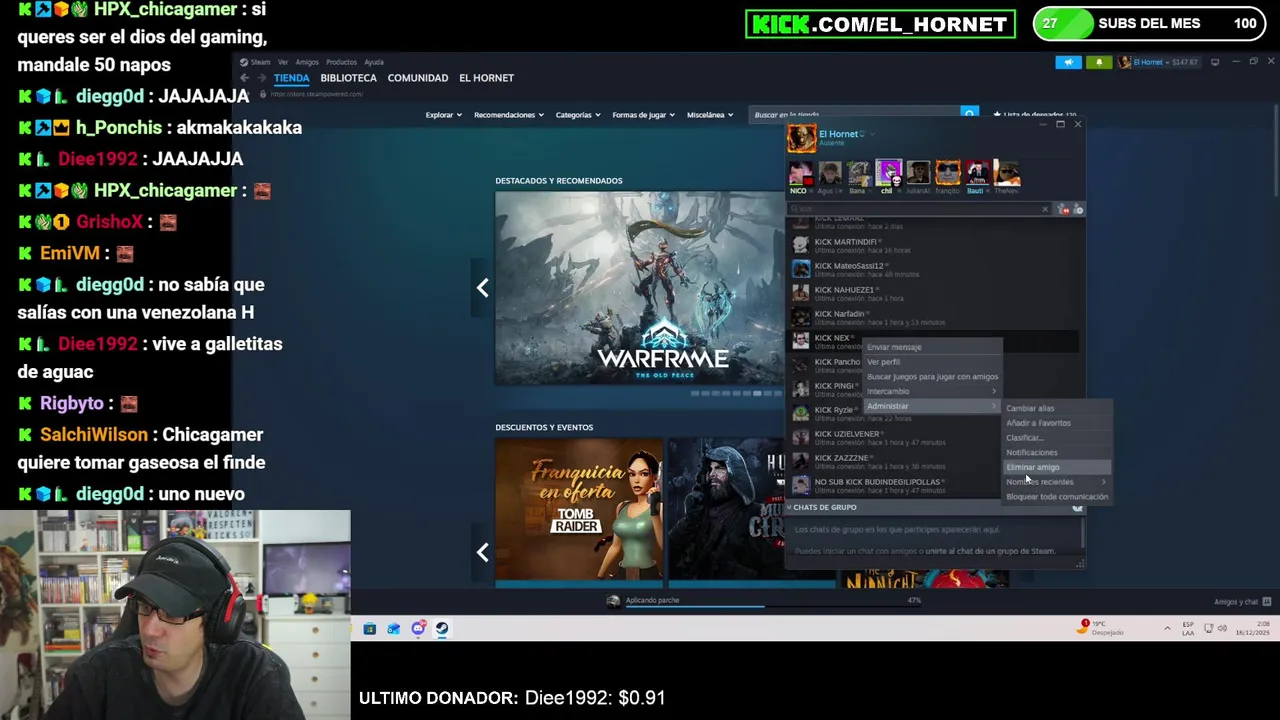1280x720 pixels.
Task: Open the COMUNIDAD tab
Action: (x=417, y=78)
